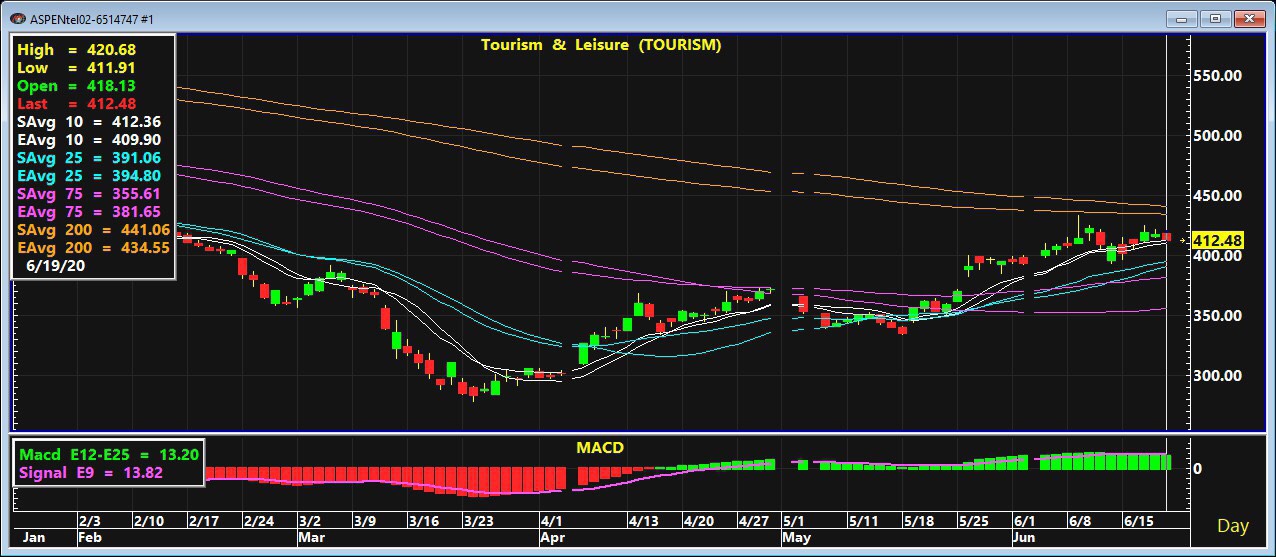Click the Open = 418.13 legend entry
The width and height of the screenshot is (1276, 557).
coord(77,85)
